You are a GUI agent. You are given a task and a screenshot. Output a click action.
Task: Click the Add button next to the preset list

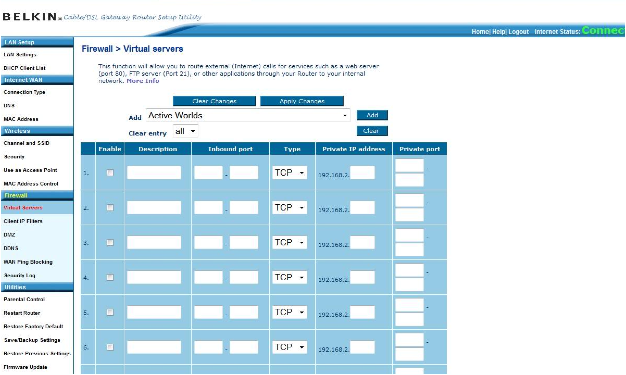click(372, 115)
